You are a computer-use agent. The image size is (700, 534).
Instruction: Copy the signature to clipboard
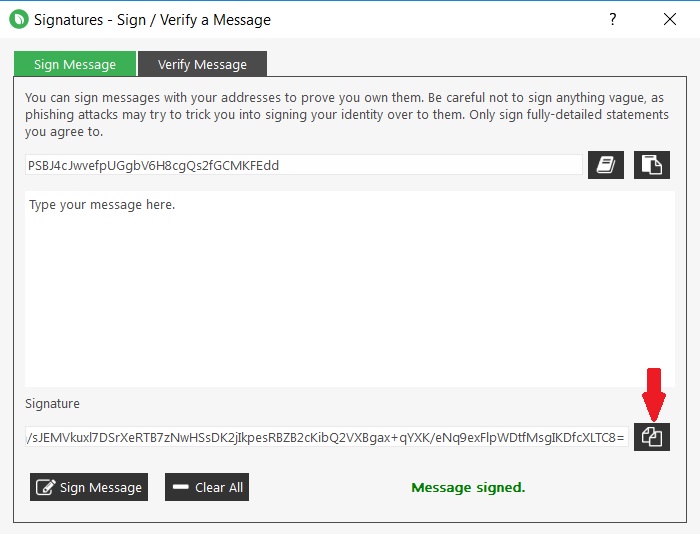click(652, 437)
